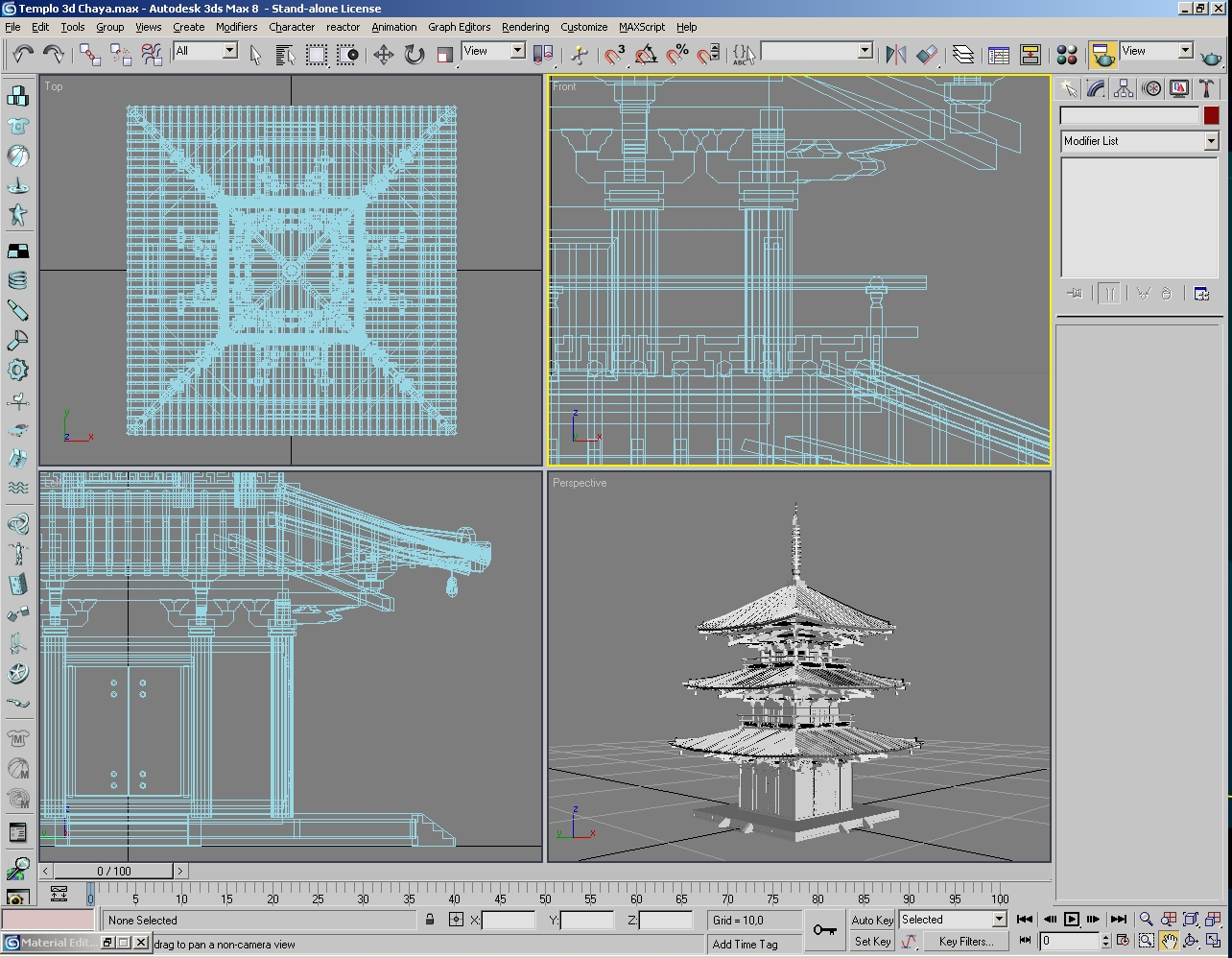Click the Undo arrow icon
This screenshot has width=1232, height=958.
click(x=23, y=54)
